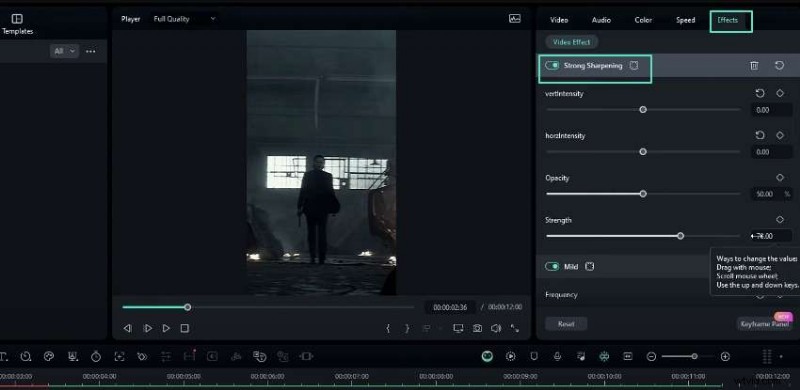Click the current timecode 00:00:02:36 field

450,307
